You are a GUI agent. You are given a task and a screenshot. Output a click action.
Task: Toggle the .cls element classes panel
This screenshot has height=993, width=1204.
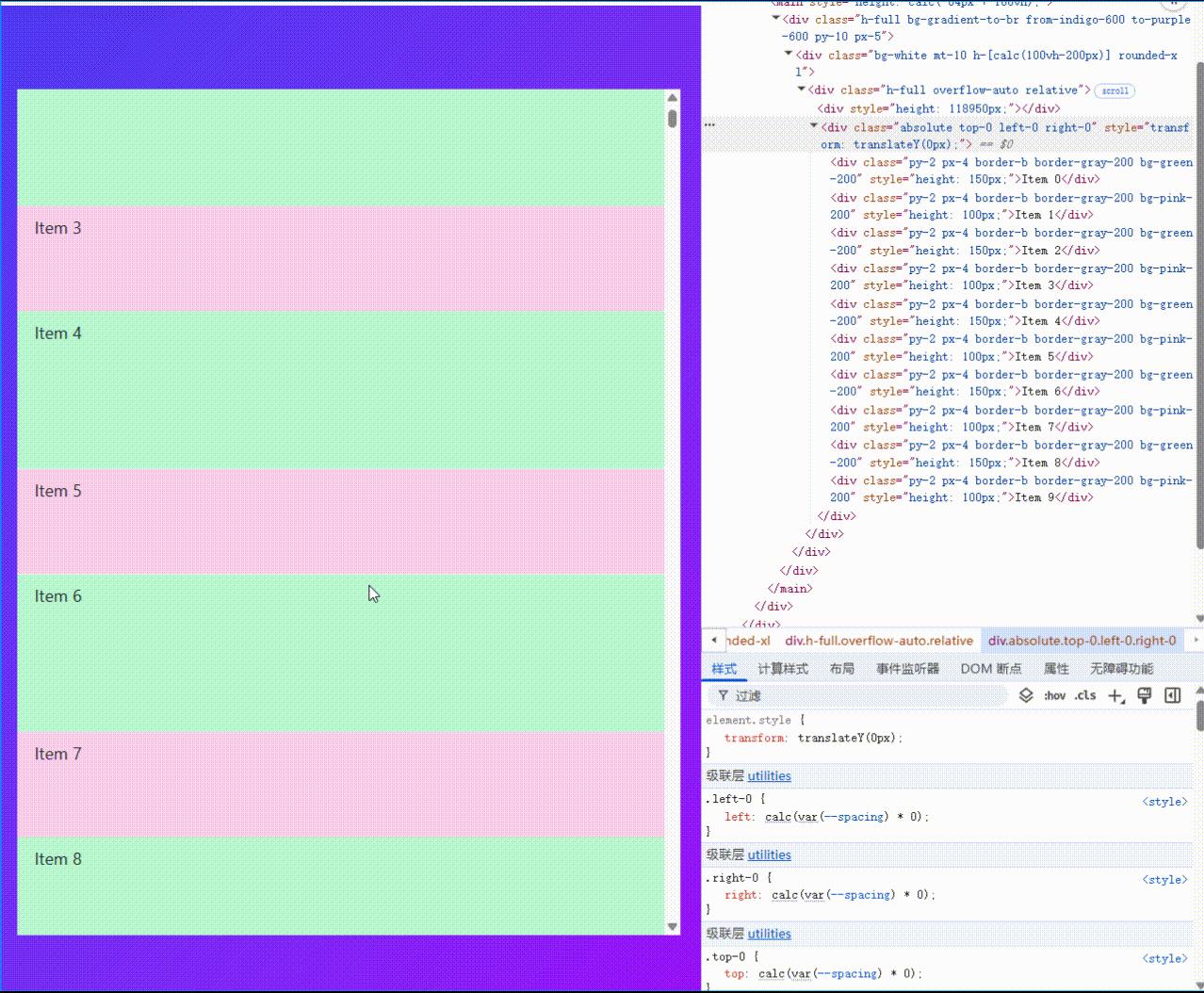pyautogui.click(x=1085, y=695)
